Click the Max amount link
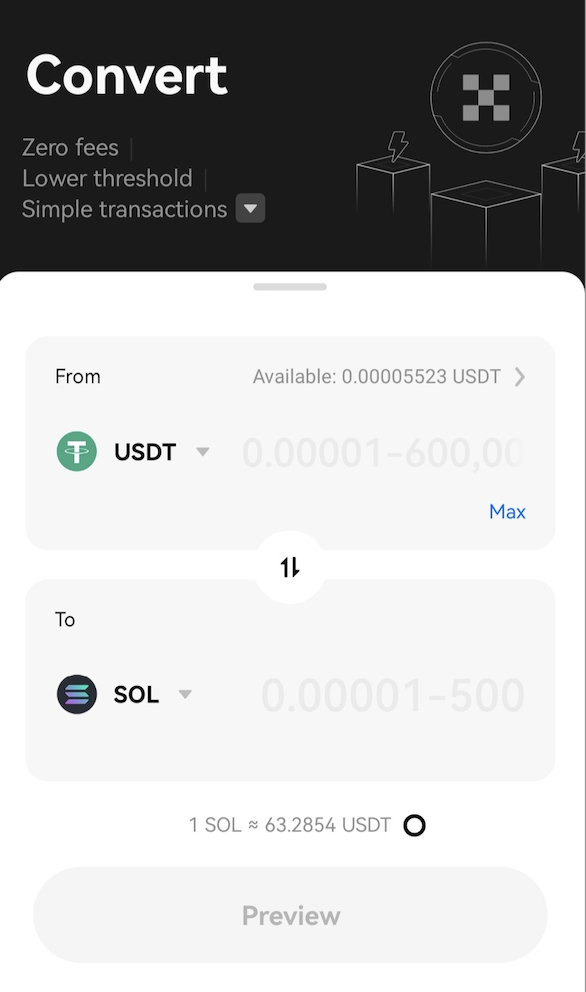The height and width of the screenshot is (992, 586). [x=507, y=511]
